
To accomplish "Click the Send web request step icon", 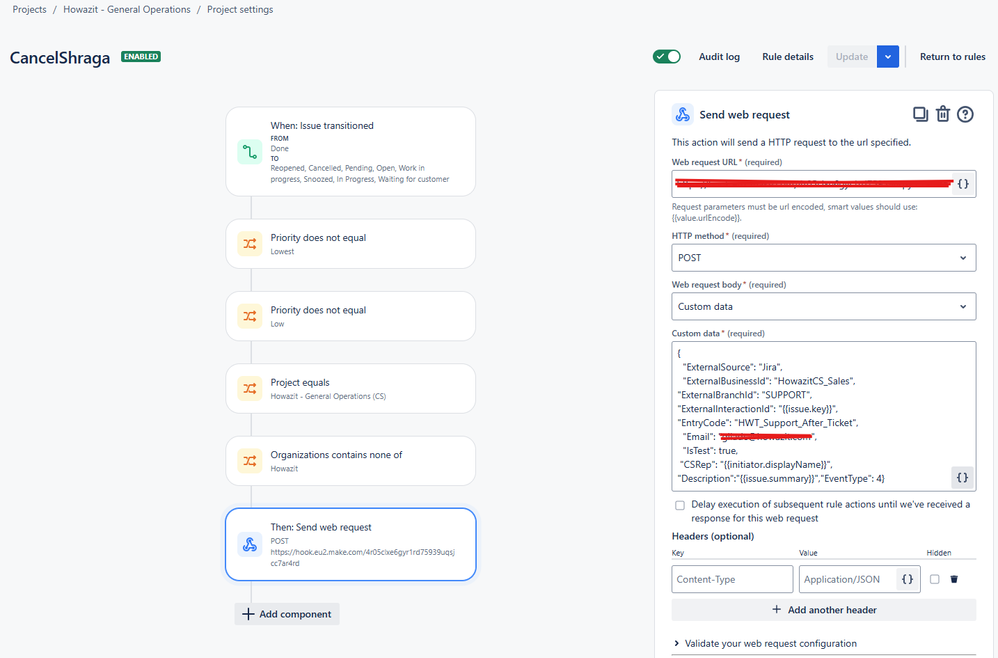I will pyautogui.click(x=250, y=544).
